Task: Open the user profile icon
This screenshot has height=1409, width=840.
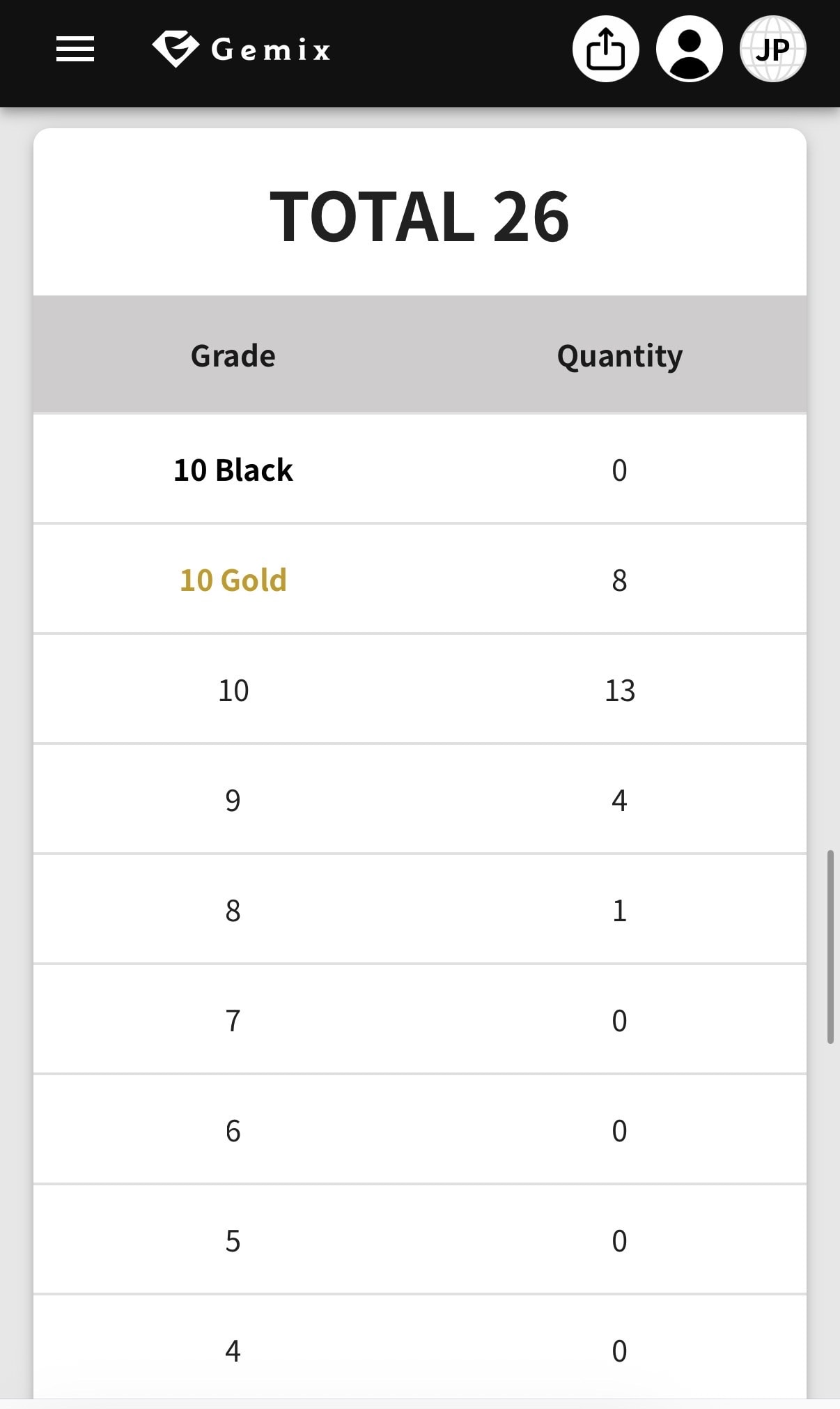Action: pos(690,49)
